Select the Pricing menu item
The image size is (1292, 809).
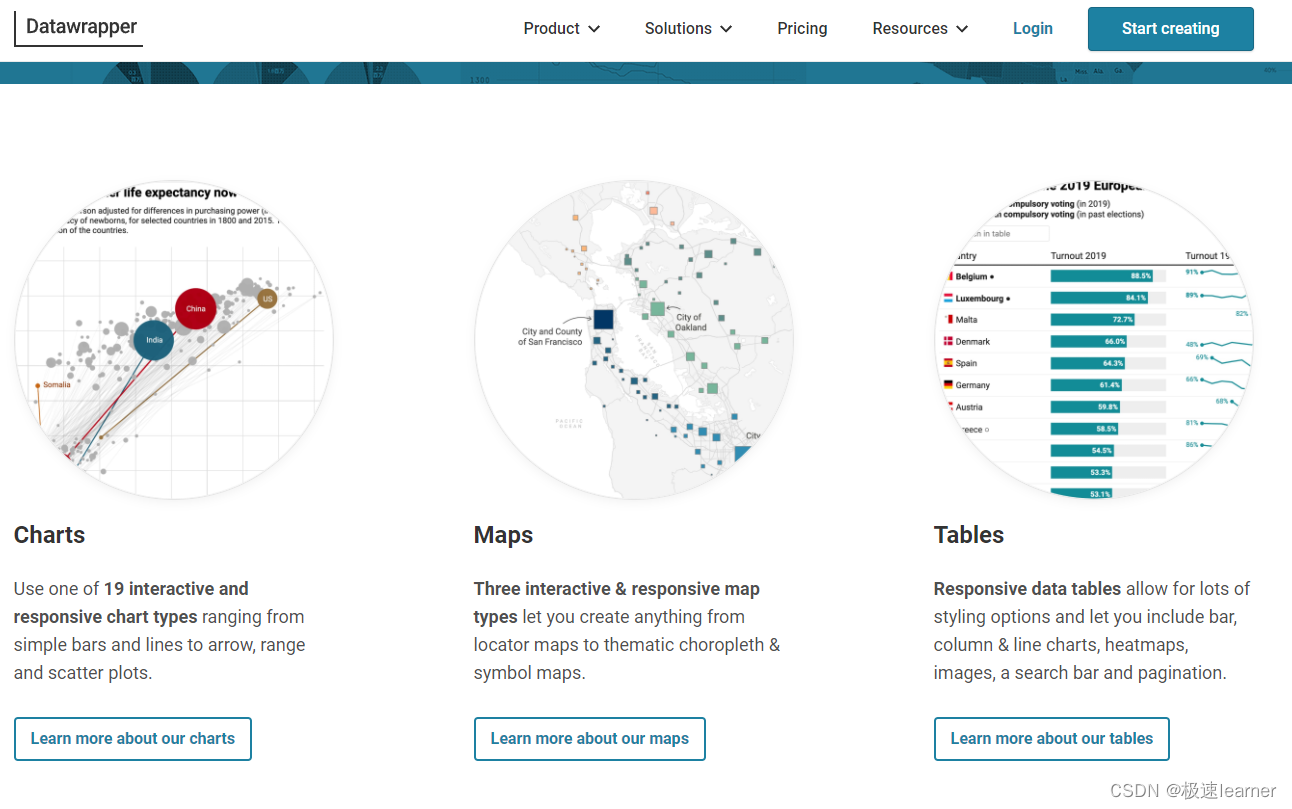(x=802, y=28)
